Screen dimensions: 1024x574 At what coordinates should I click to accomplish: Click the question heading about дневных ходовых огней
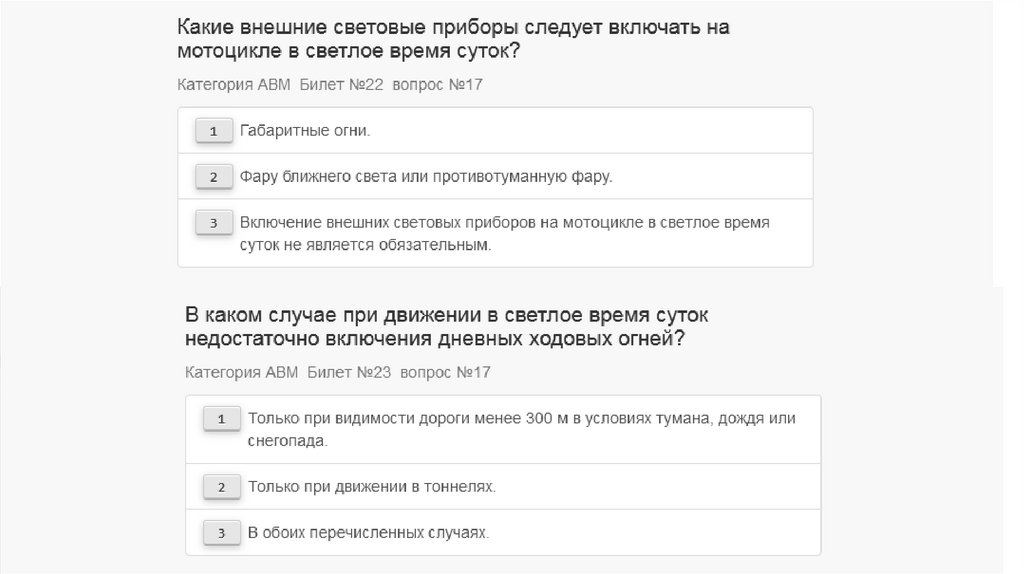[446, 326]
